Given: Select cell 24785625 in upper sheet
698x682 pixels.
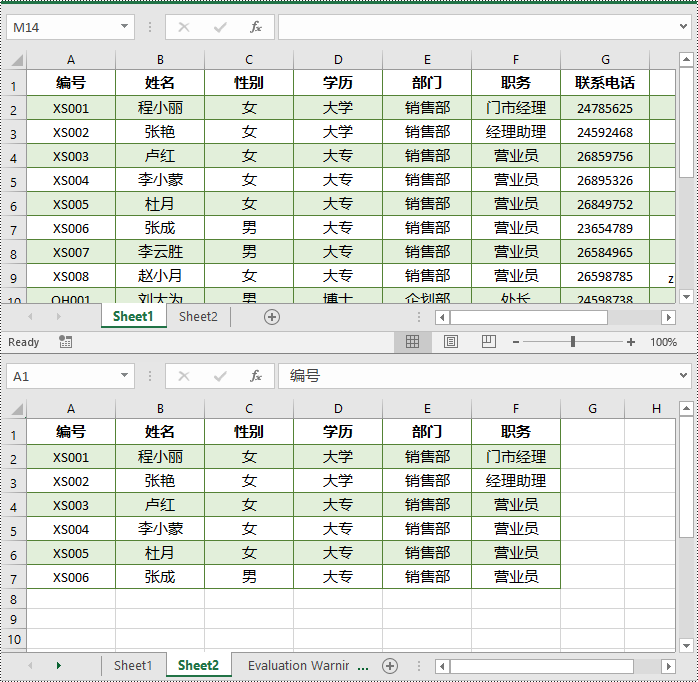Looking at the screenshot, I should click(x=605, y=108).
